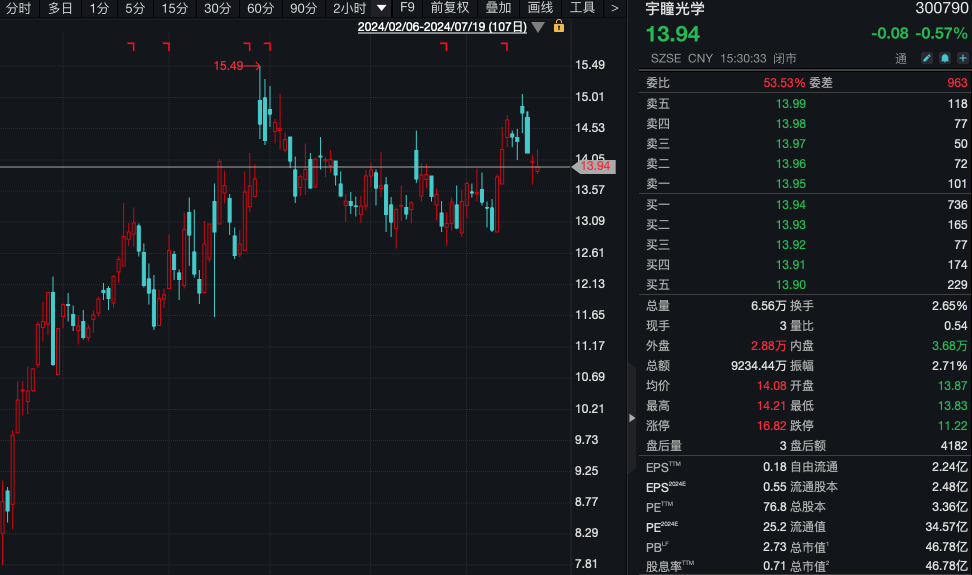Click the 工具 tools button
Screen dimensions: 972x575
(x=582, y=8)
